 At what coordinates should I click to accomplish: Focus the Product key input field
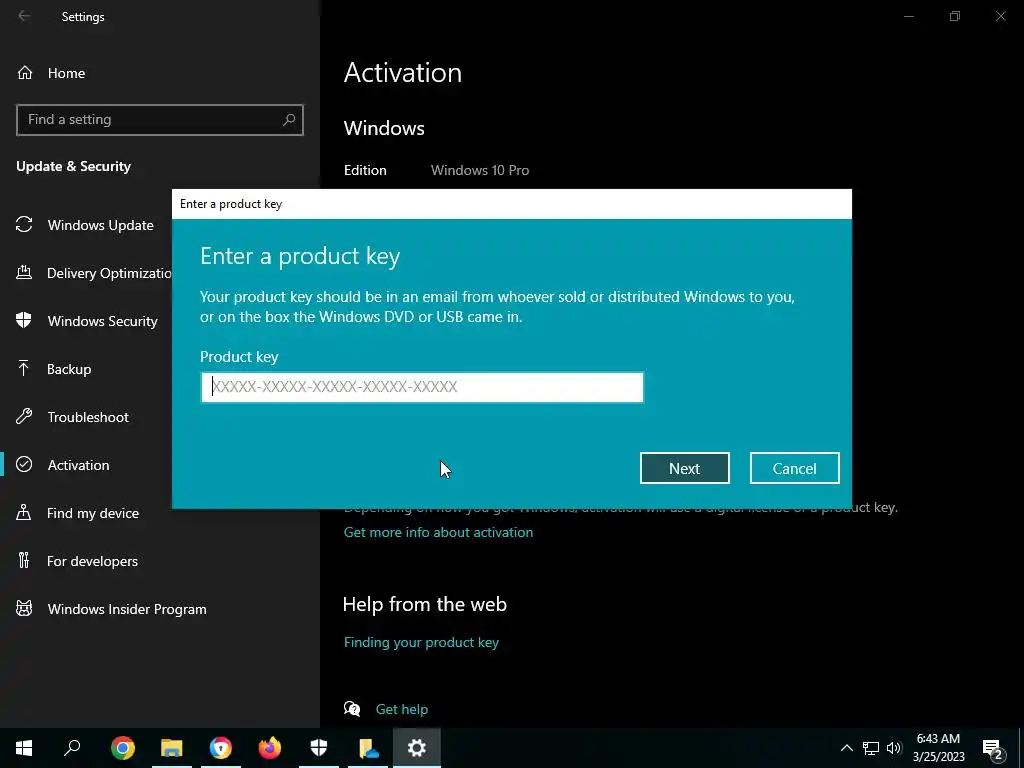point(422,387)
